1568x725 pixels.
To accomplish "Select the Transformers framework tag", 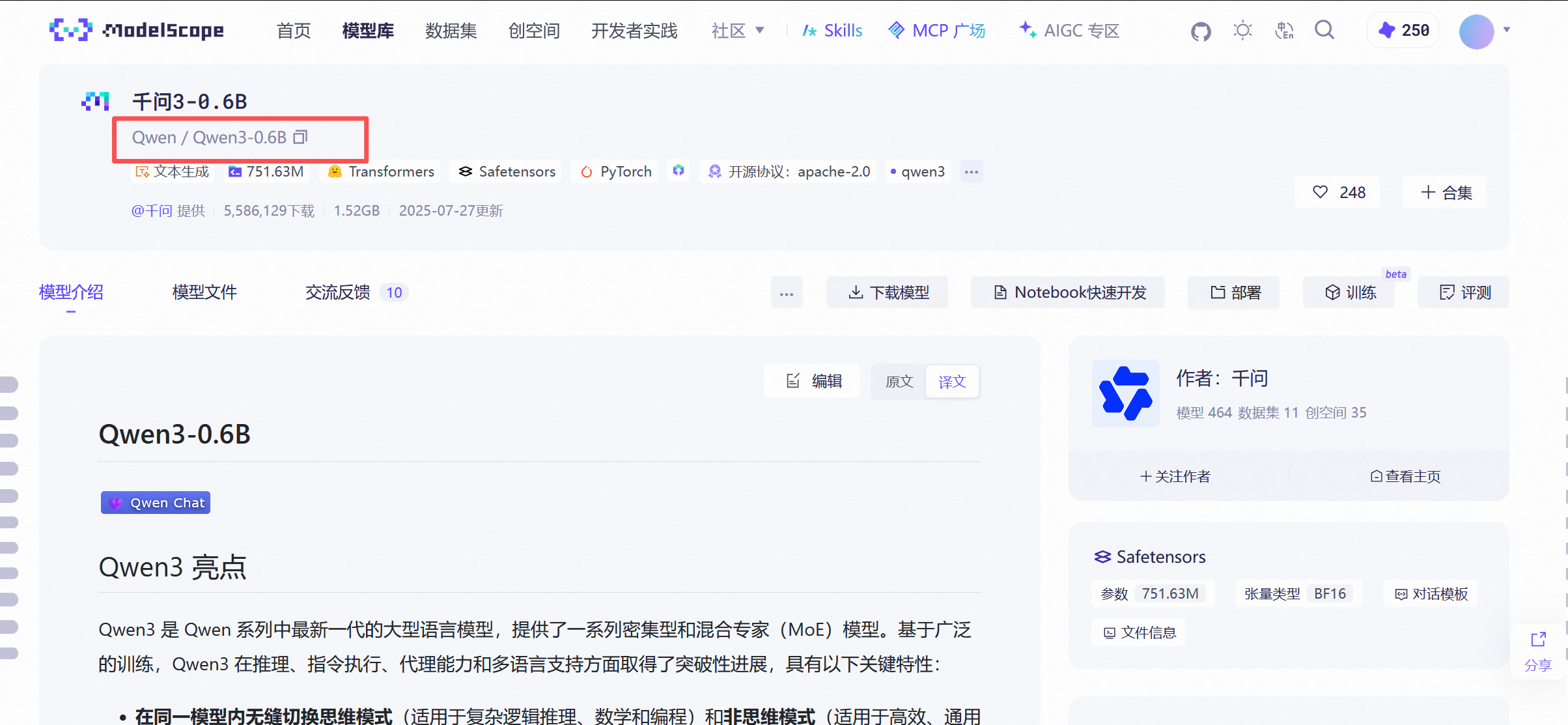I will 381,171.
